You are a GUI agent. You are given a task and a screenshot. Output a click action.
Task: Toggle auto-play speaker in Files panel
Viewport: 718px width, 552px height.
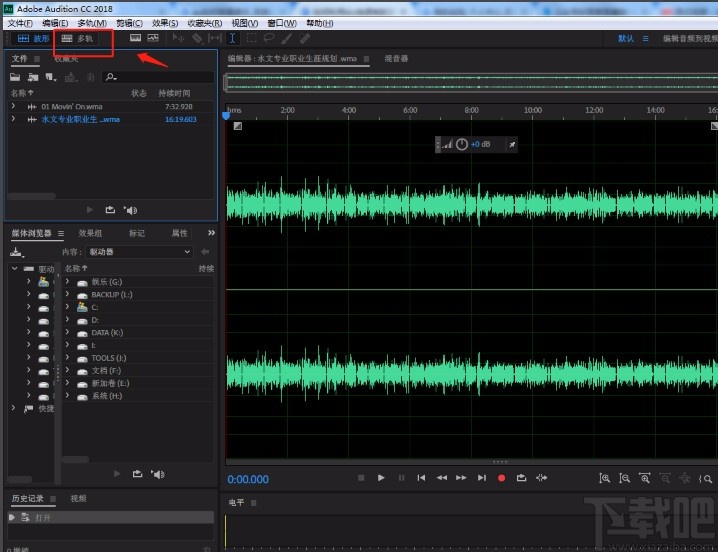coord(130,210)
